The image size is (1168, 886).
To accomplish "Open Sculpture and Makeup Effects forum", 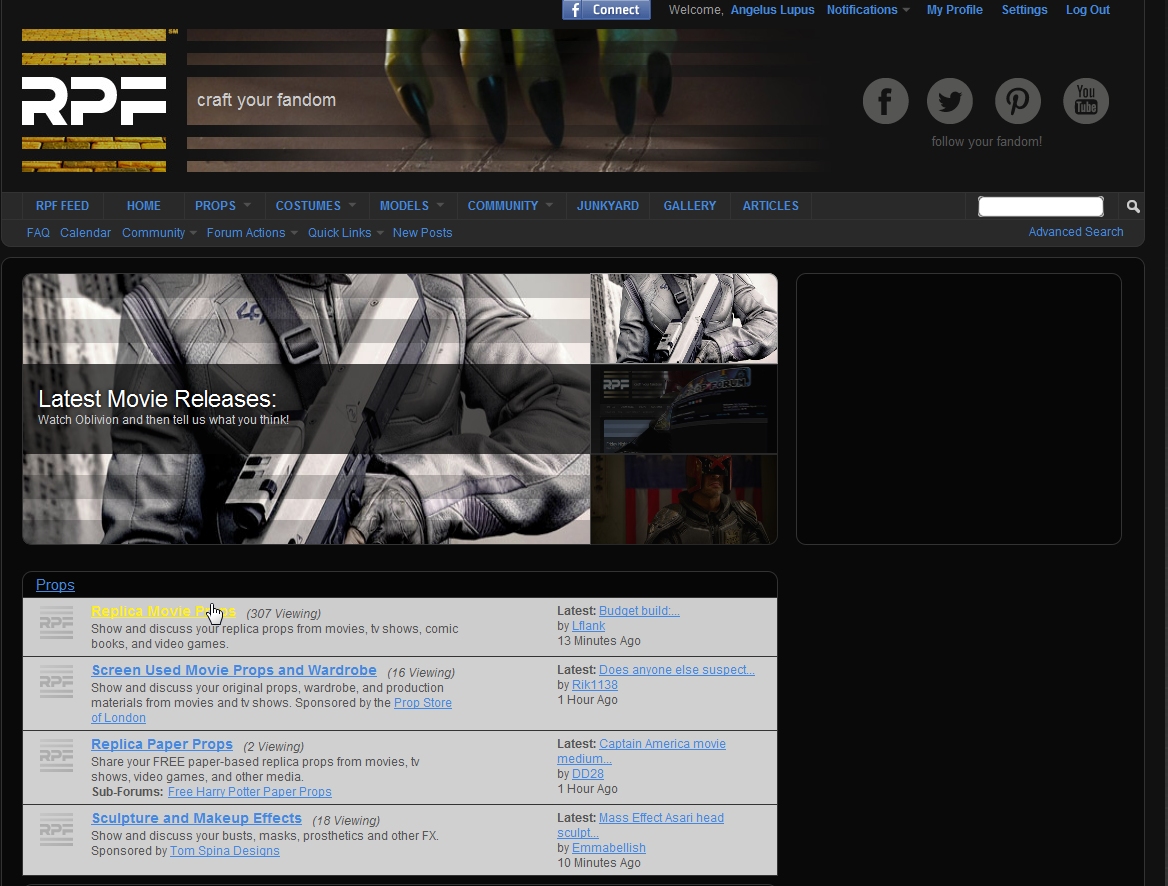I will [197, 817].
